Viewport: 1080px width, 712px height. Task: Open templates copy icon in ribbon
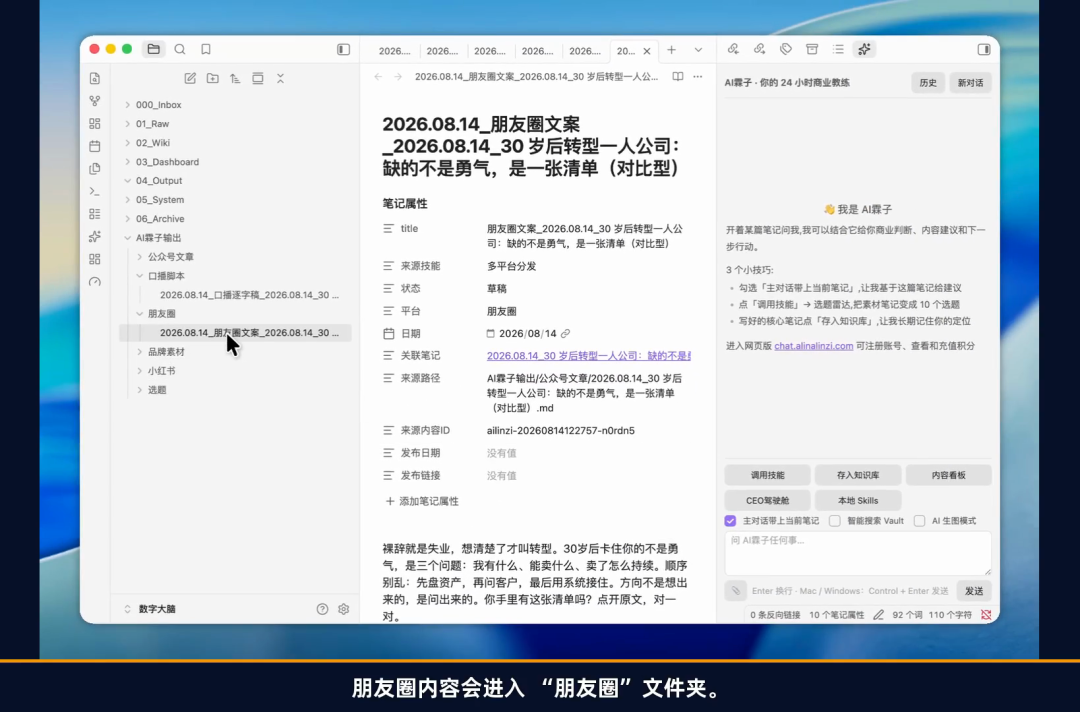pyautogui.click(x=95, y=169)
